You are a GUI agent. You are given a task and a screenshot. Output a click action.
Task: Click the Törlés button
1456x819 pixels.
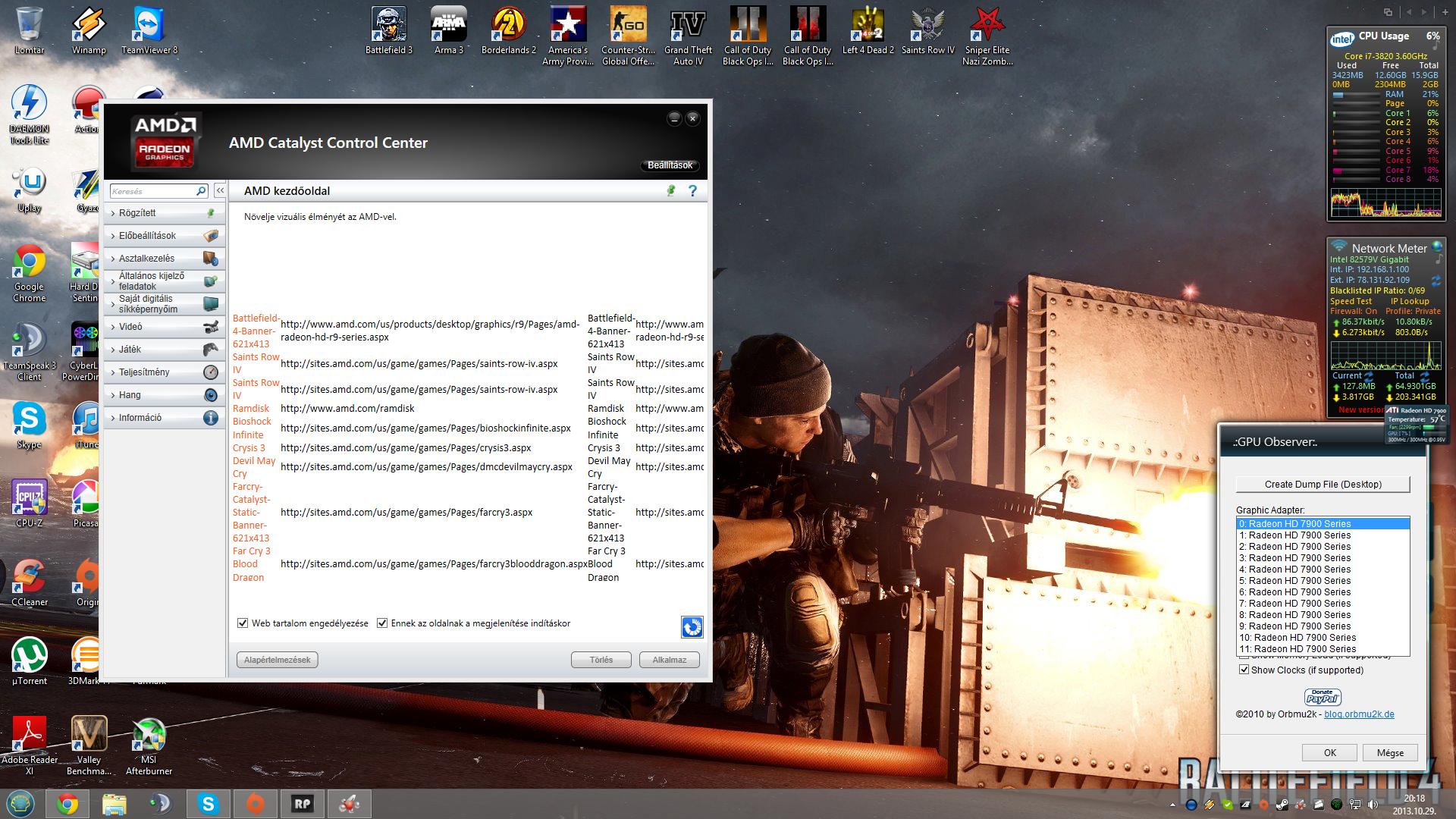[x=601, y=660]
